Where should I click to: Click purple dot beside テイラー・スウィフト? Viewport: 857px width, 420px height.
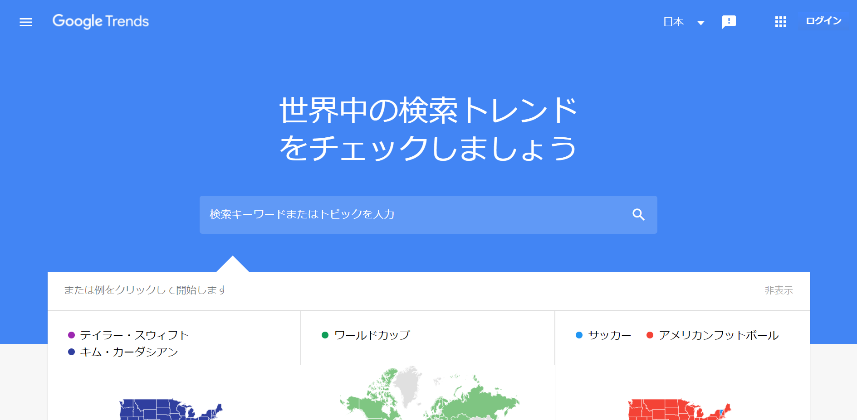pos(71,335)
